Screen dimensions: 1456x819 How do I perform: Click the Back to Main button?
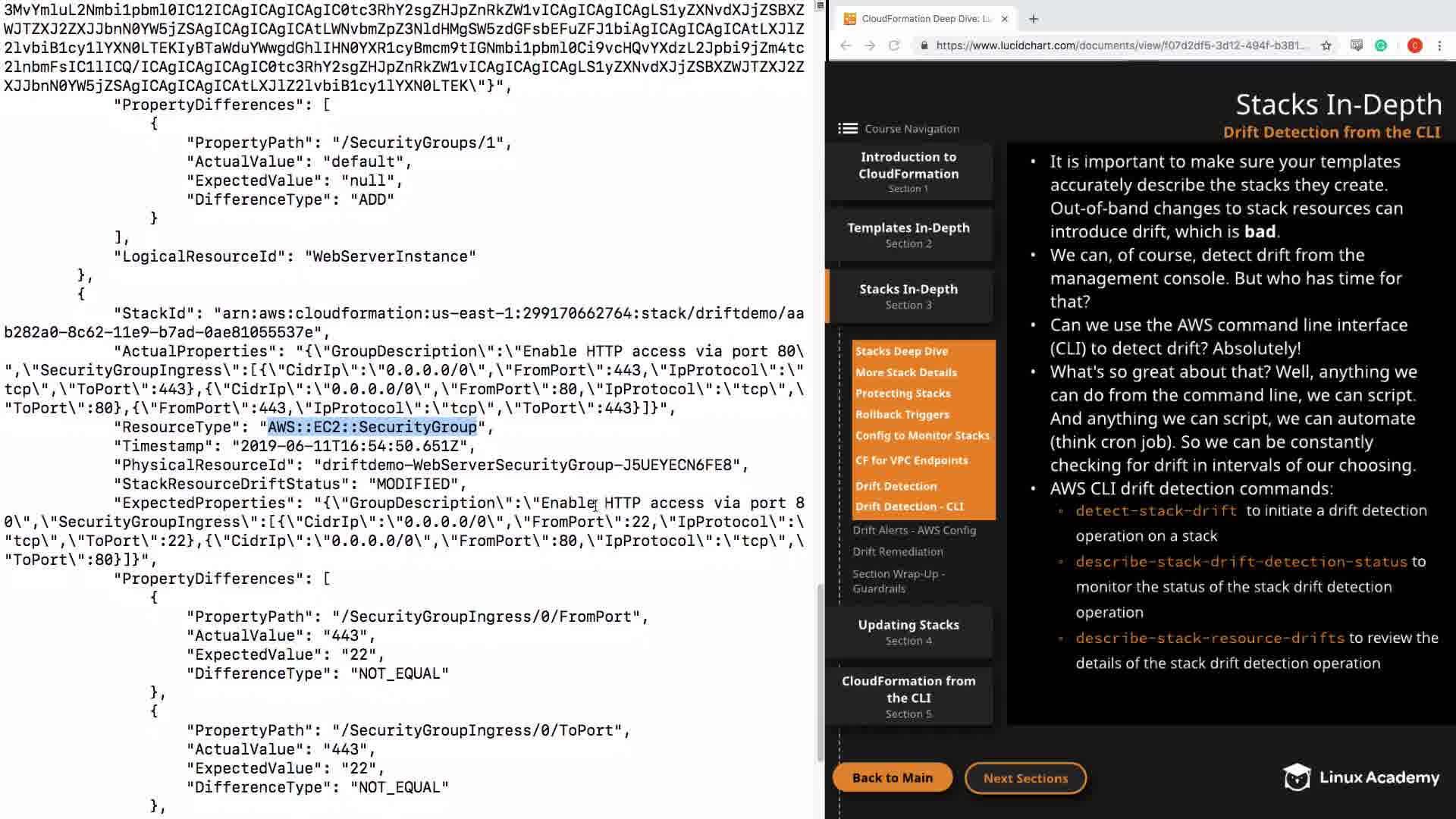coord(892,777)
